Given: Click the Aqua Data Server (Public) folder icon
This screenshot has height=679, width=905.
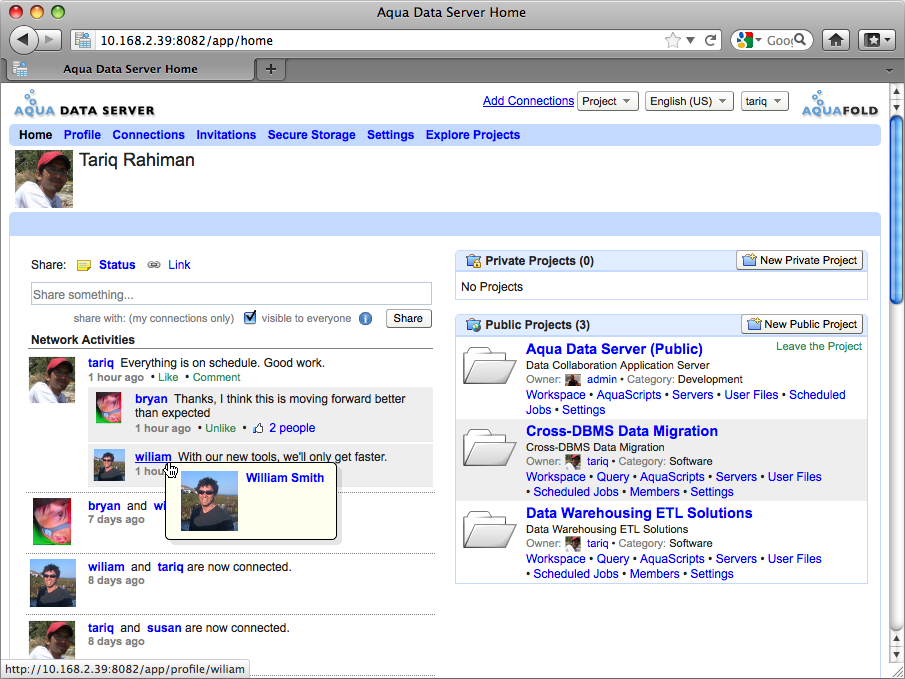Looking at the screenshot, I should click(489, 365).
